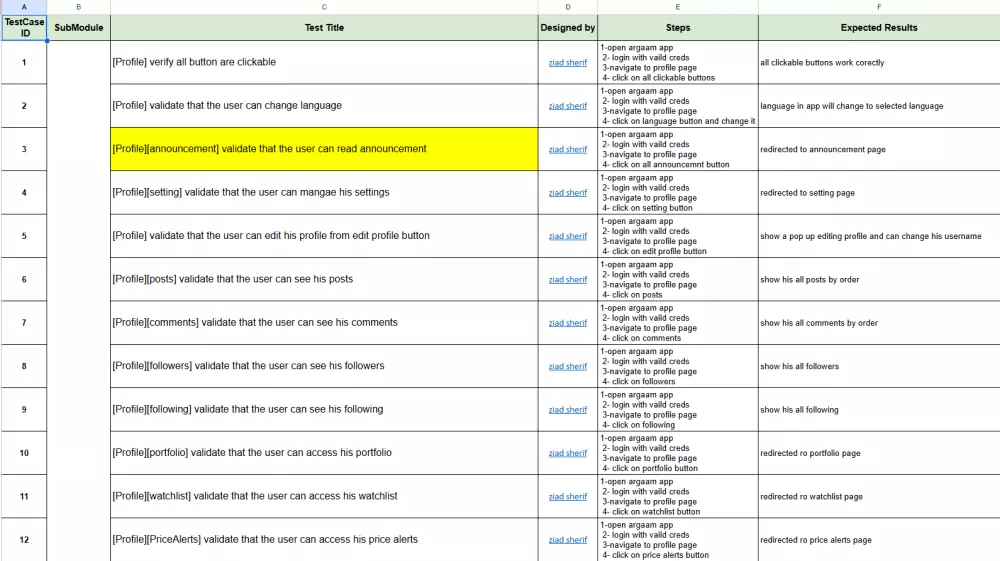Viewport: 1000px width, 561px height.
Task: Select column A header
Action: (24, 7)
